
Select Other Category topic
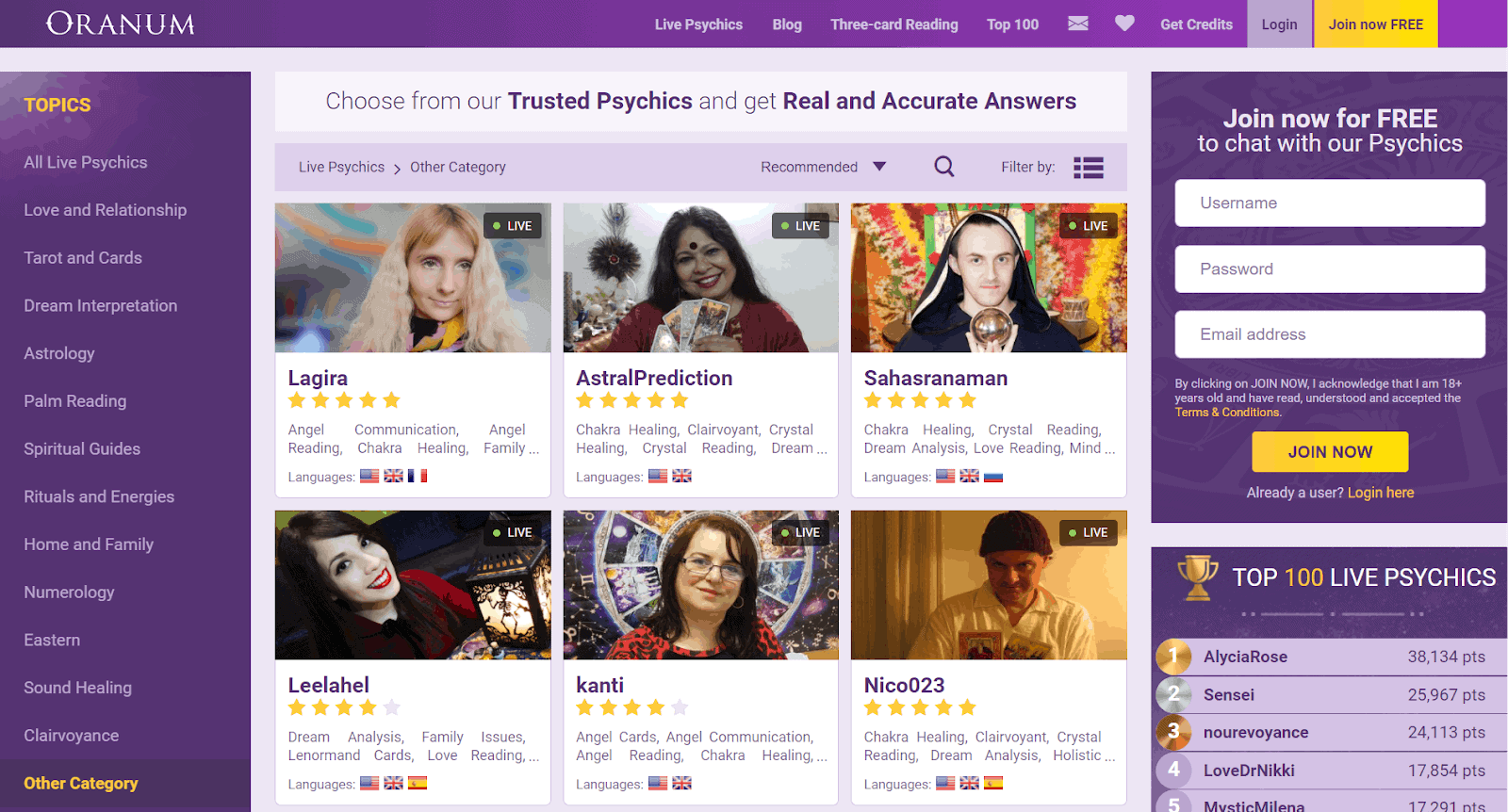click(81, 784)
